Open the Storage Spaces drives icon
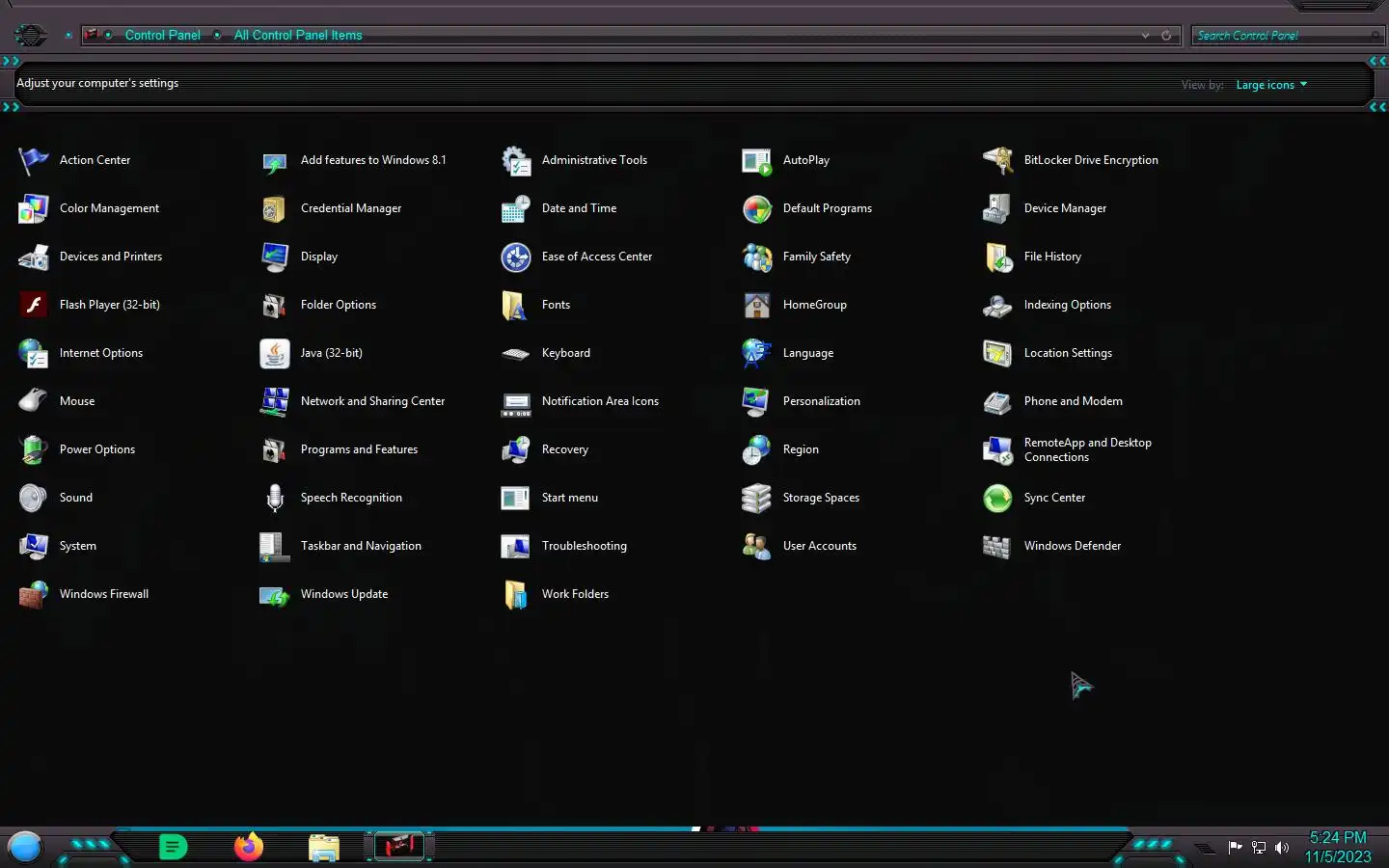1389x868 pixels. coord(757,498)
